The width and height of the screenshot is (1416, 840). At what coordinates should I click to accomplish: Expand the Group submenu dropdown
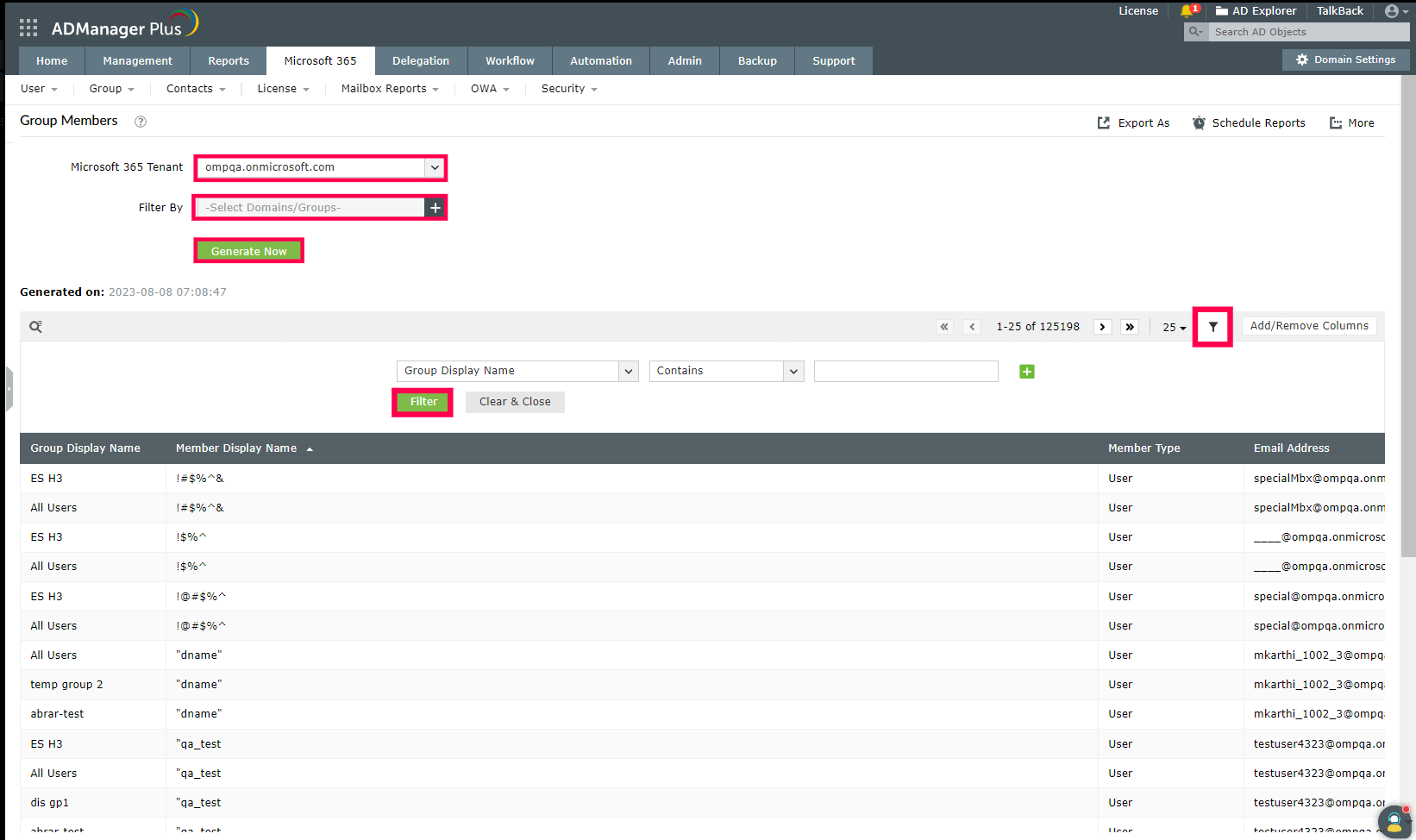pyautogui.click(x=112, y=89)
